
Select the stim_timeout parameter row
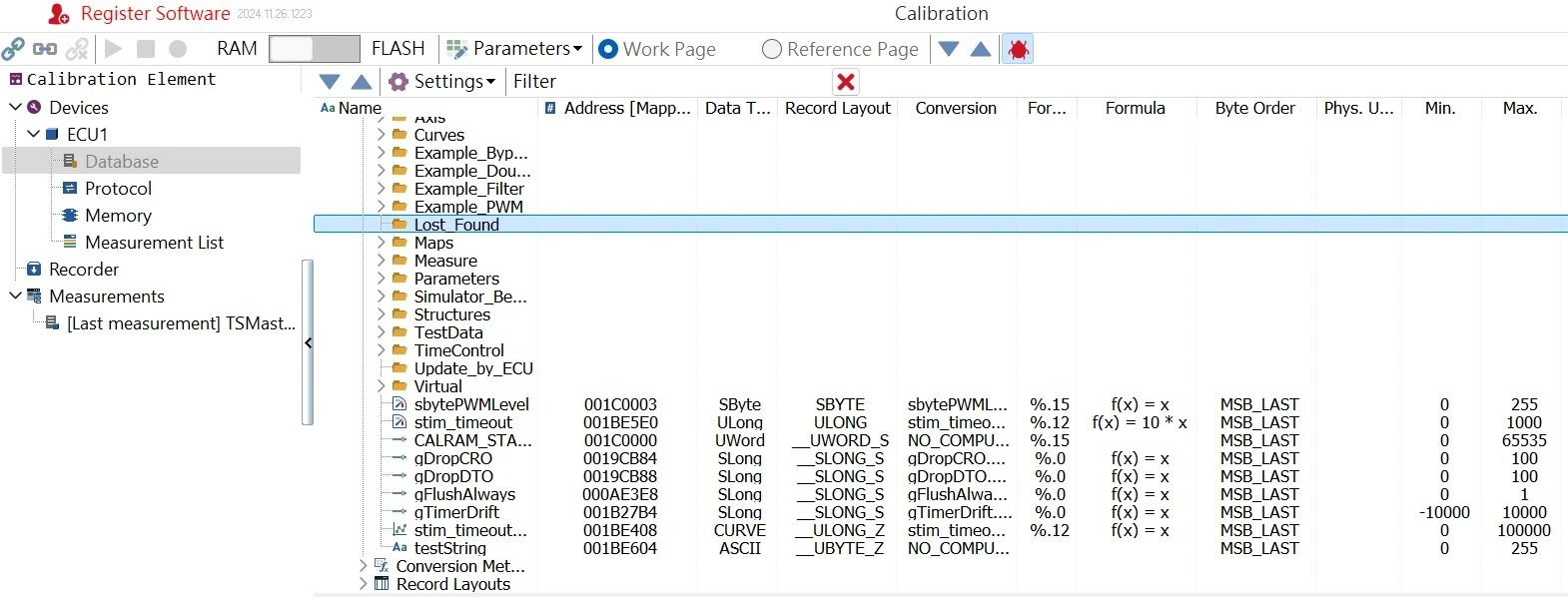point(940,422)
